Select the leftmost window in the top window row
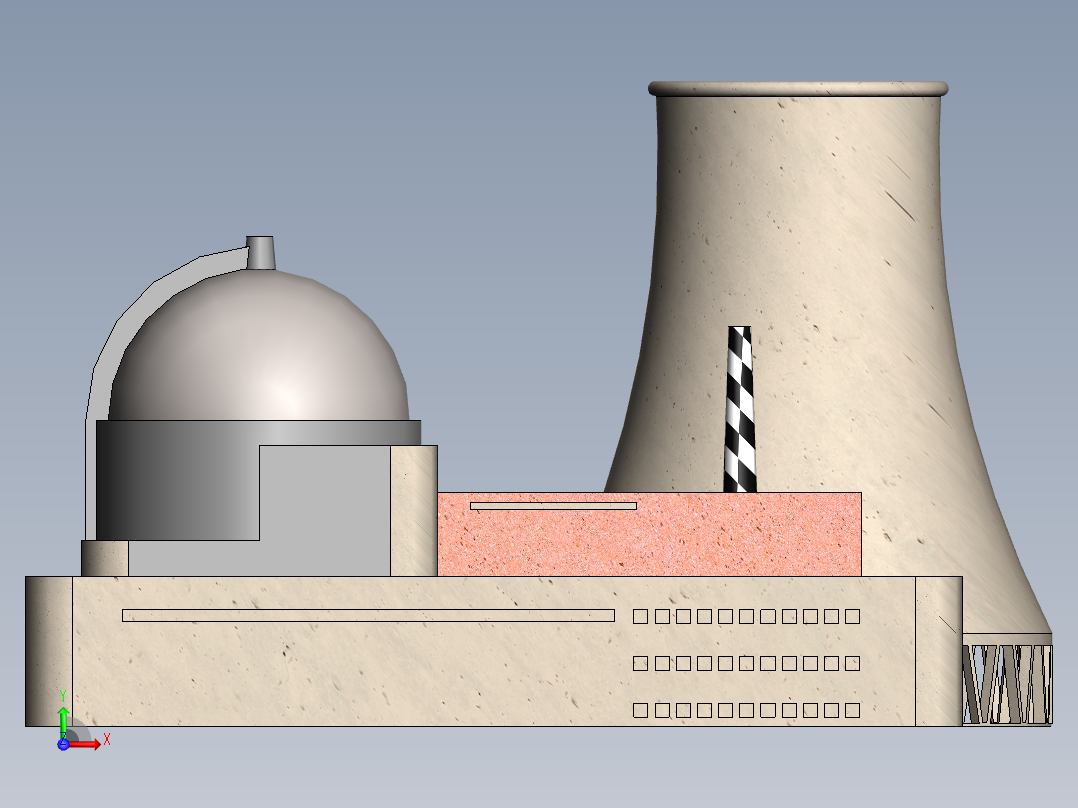This screenshot has width=1078, height=808. click(x=640, y=616)
